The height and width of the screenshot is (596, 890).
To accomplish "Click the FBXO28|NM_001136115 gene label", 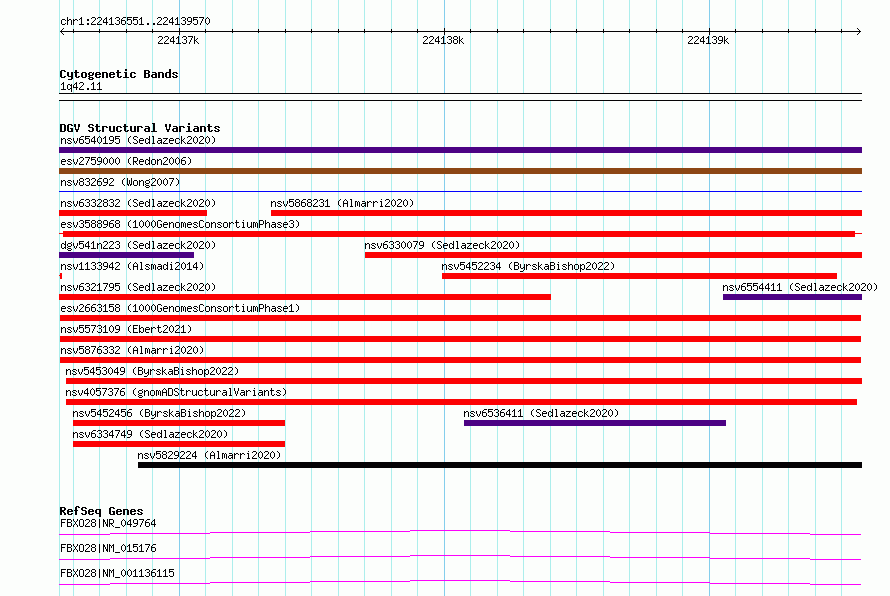I will [x=117, y=573].
